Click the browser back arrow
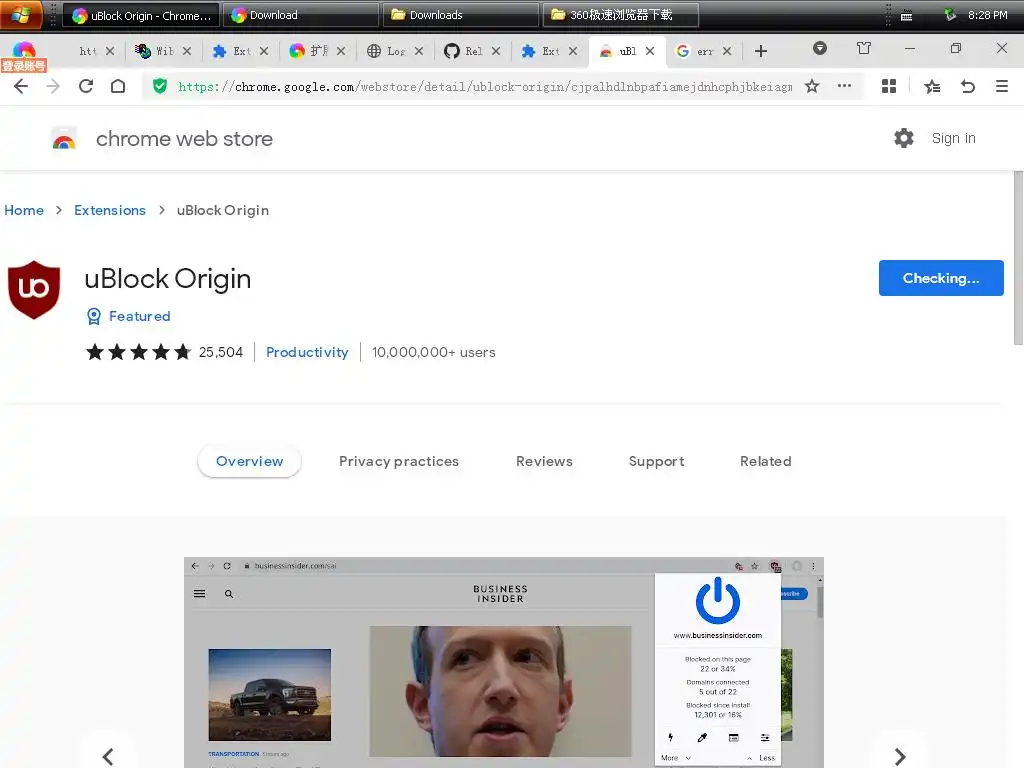 (21, 86)
